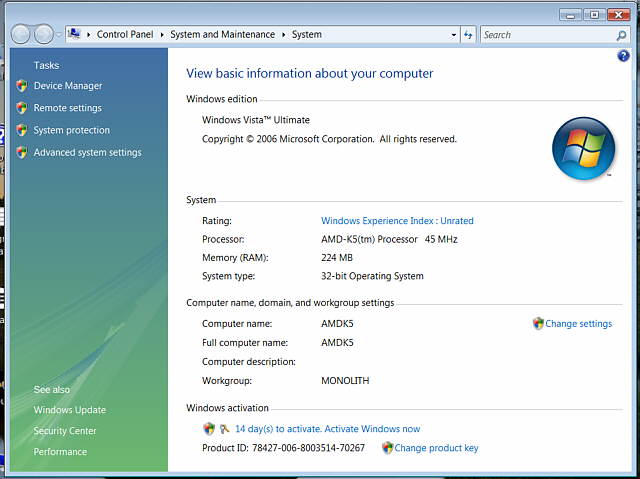Click processor value AMD-K5(tm) Processor 45 MHz
Screen dimensions: 640x479
(389, 239)
